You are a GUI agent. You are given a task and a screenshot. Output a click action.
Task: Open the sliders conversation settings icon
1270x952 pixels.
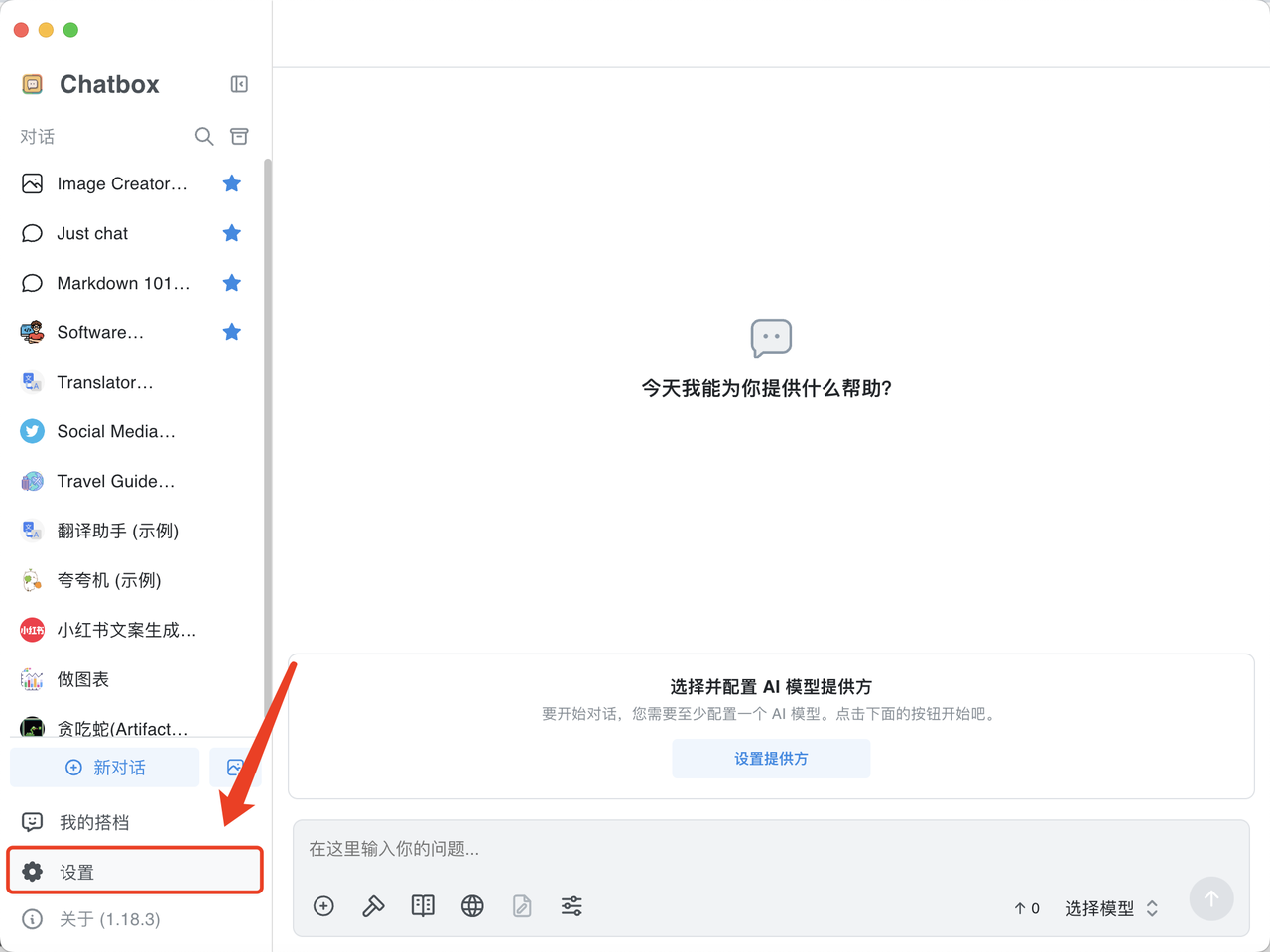tap(571, 906)
